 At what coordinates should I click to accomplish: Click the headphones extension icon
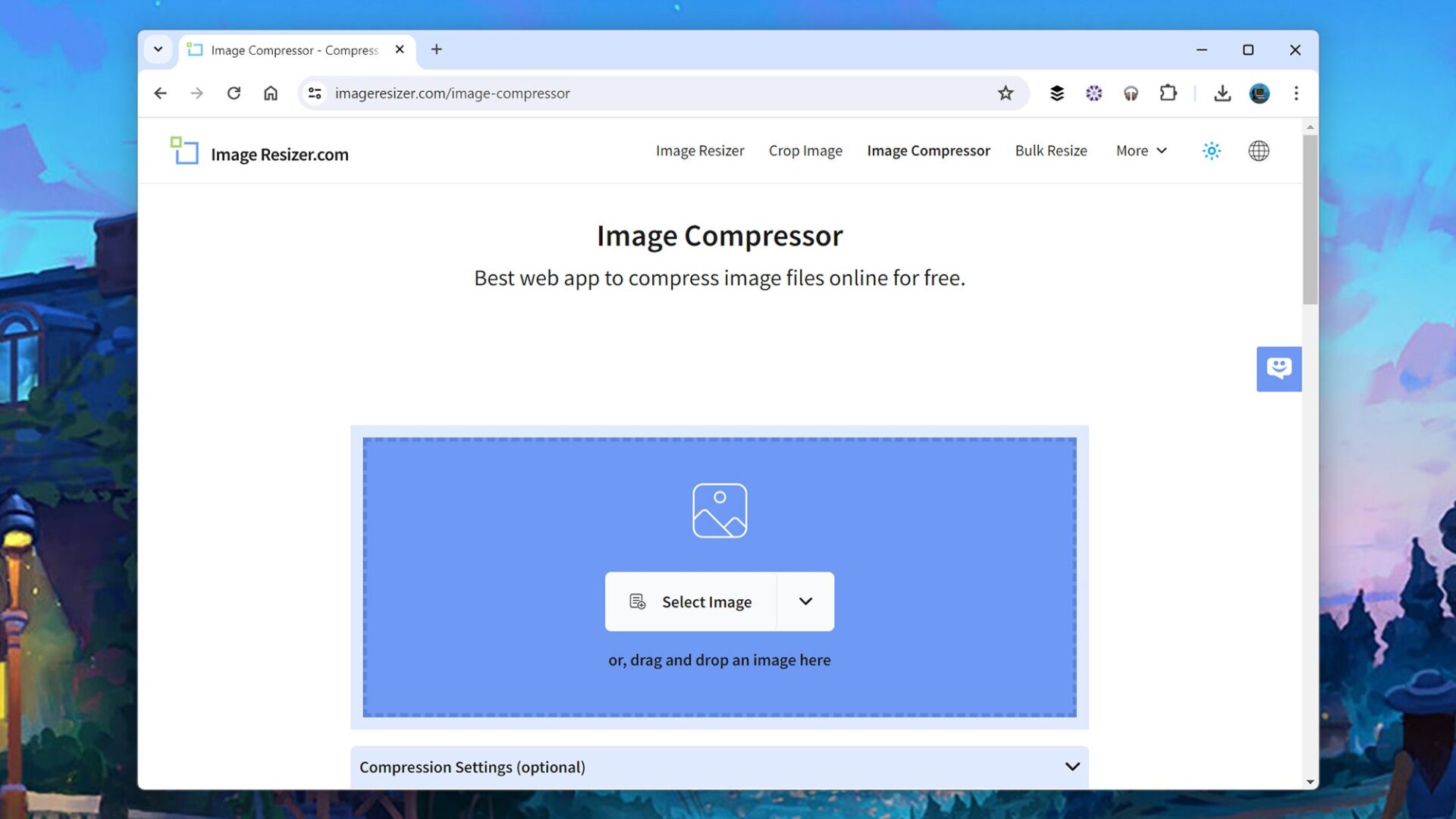pos(1131,93)
